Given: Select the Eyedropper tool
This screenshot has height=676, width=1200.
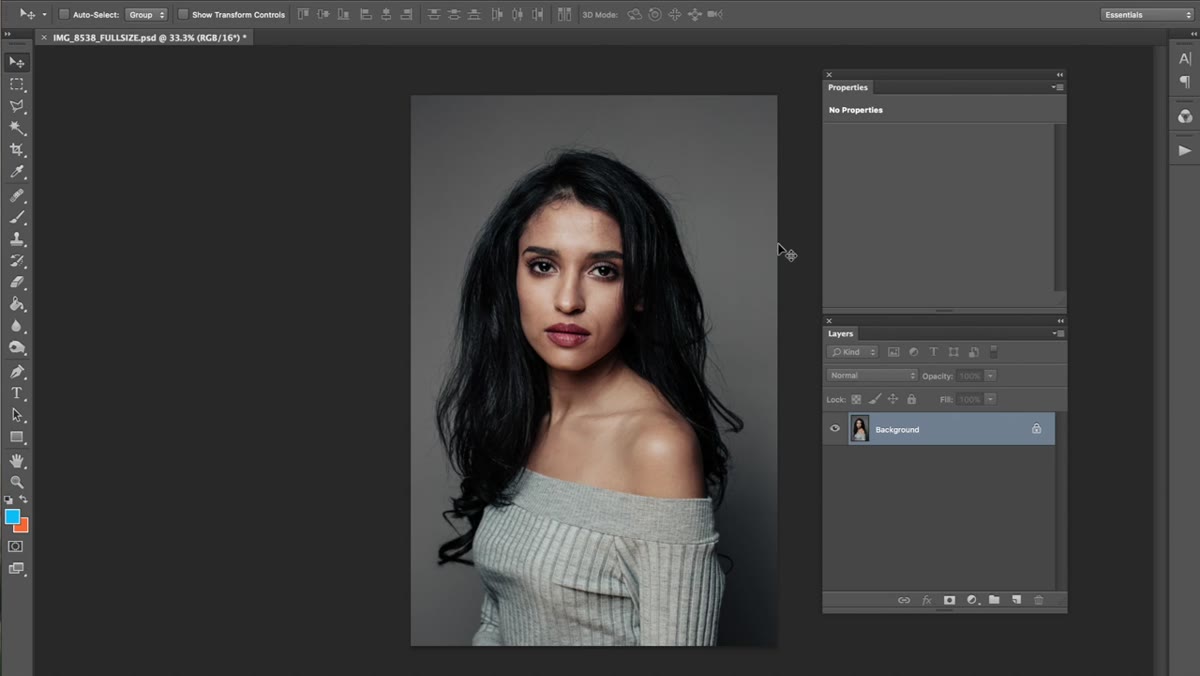Looking at the screenshot, I should tap(17, 172).
